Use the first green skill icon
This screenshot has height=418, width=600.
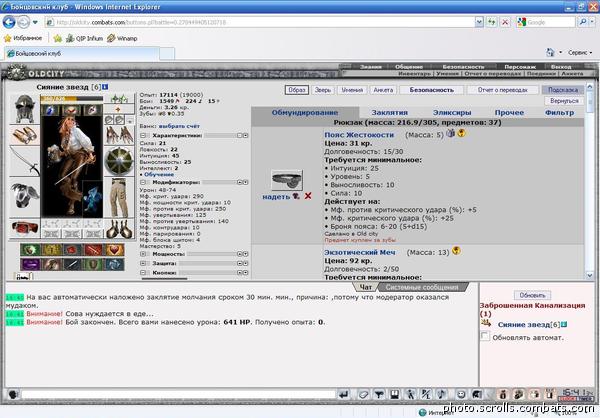(x=30, y=250)
